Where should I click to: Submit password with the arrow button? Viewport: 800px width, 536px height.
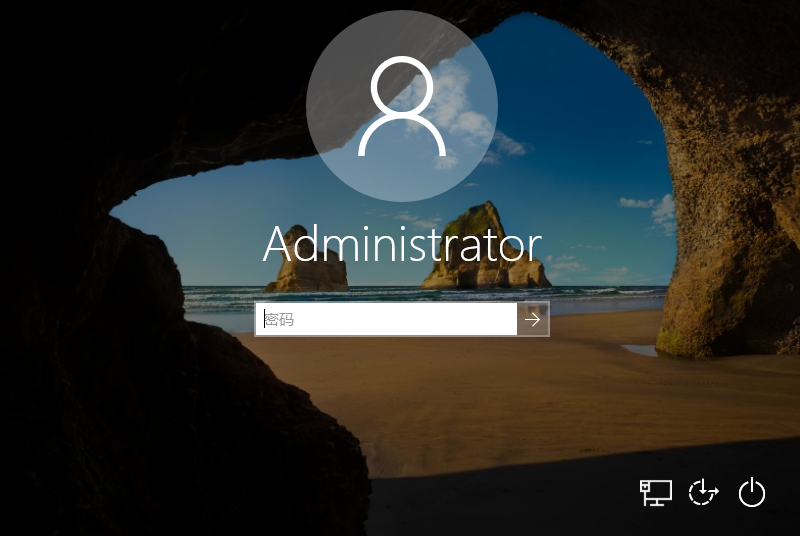point(533,319)
